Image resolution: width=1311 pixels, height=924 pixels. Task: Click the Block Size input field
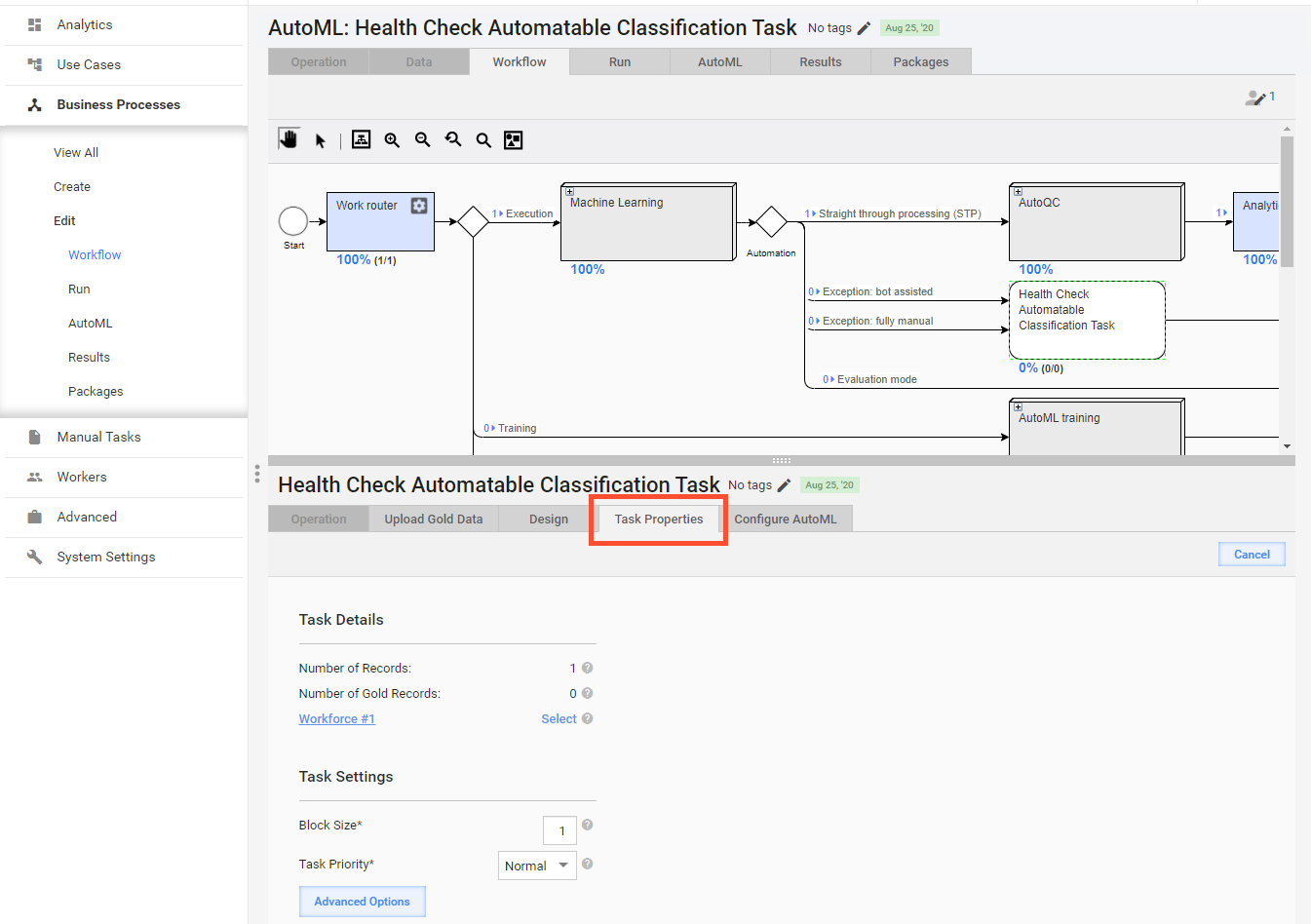point(560,830)
